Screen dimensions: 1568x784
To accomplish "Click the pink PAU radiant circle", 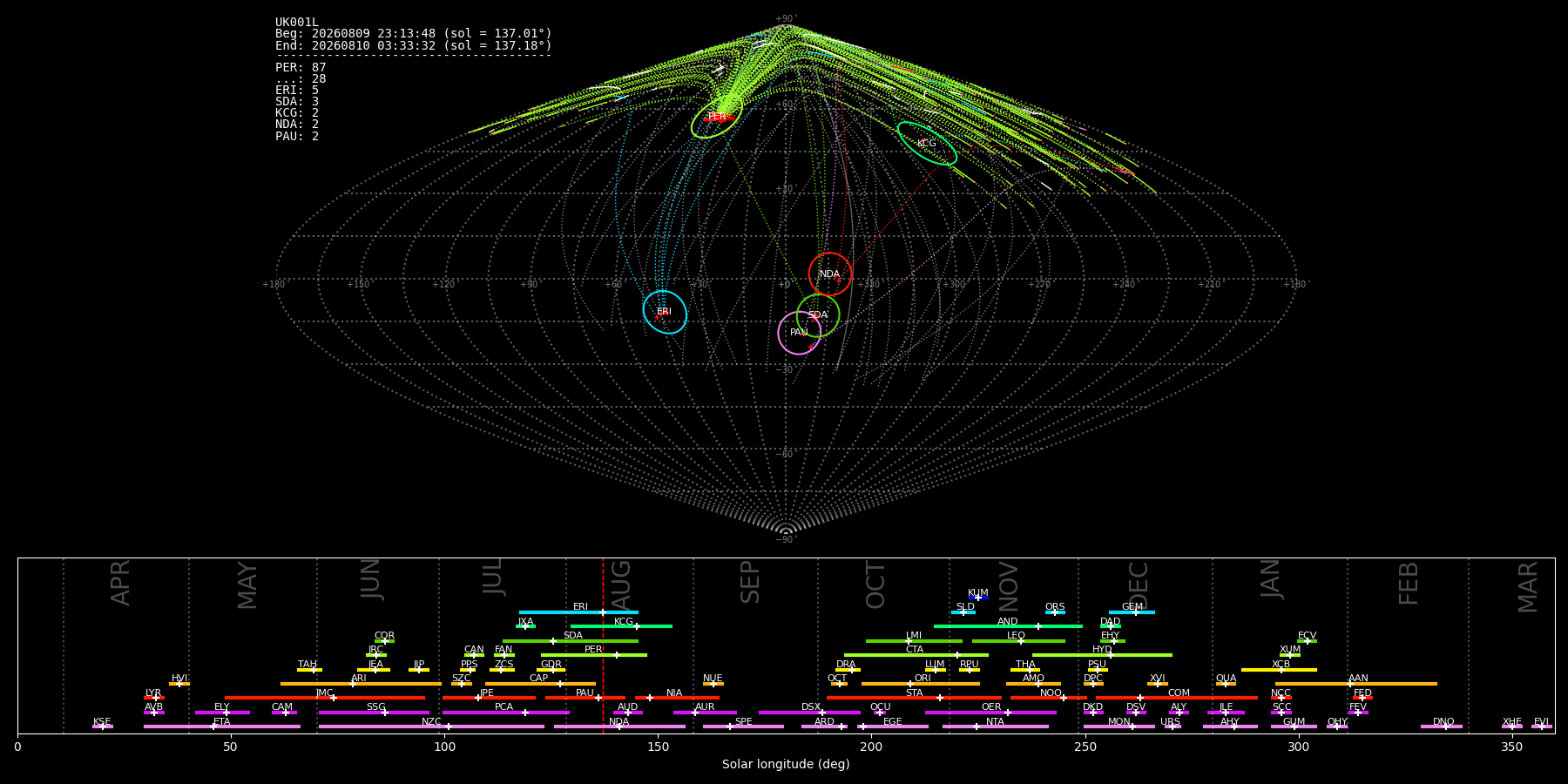I will pos(799,333).
